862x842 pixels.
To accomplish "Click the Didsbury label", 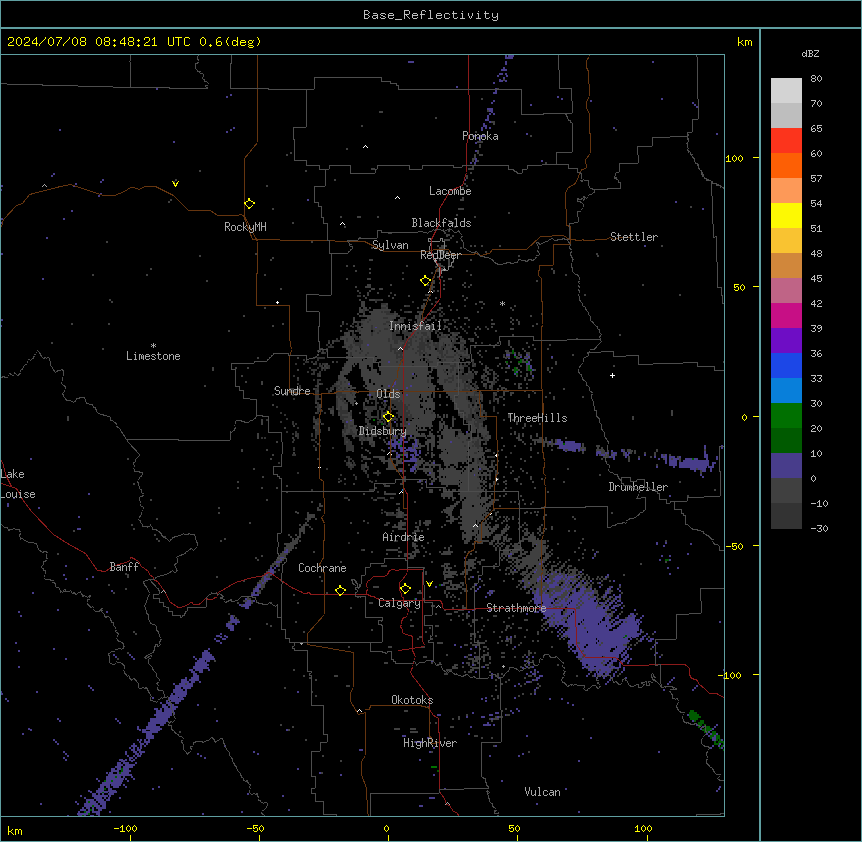I will pos(383,431).
